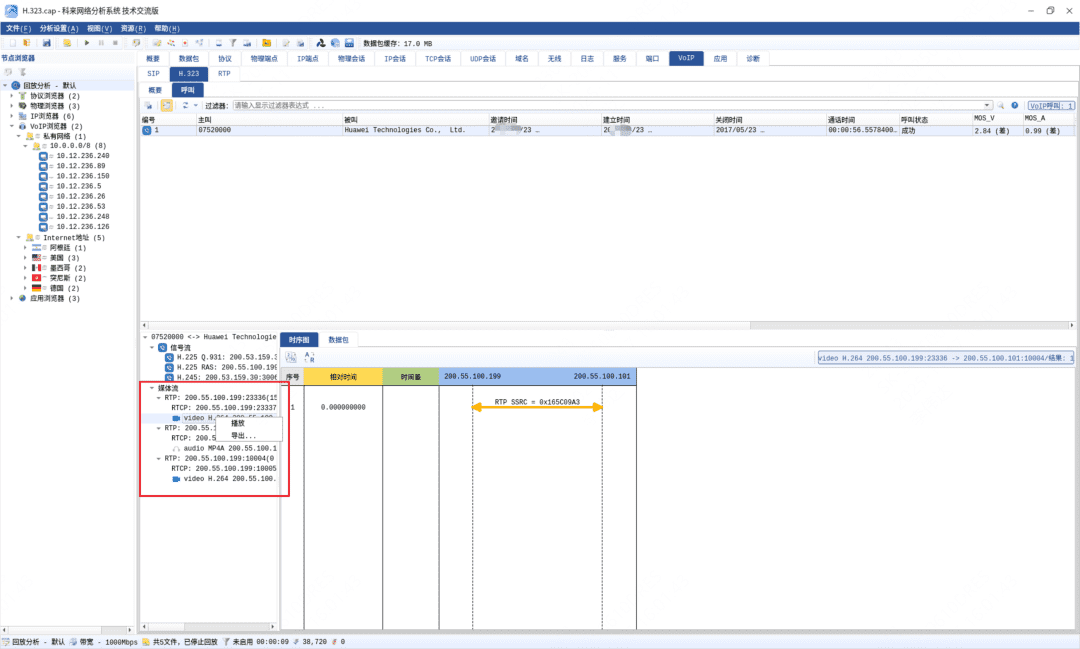Switch to the RTP sub-tab
This screenshot has height=649, width=1080.
point(224,73)
